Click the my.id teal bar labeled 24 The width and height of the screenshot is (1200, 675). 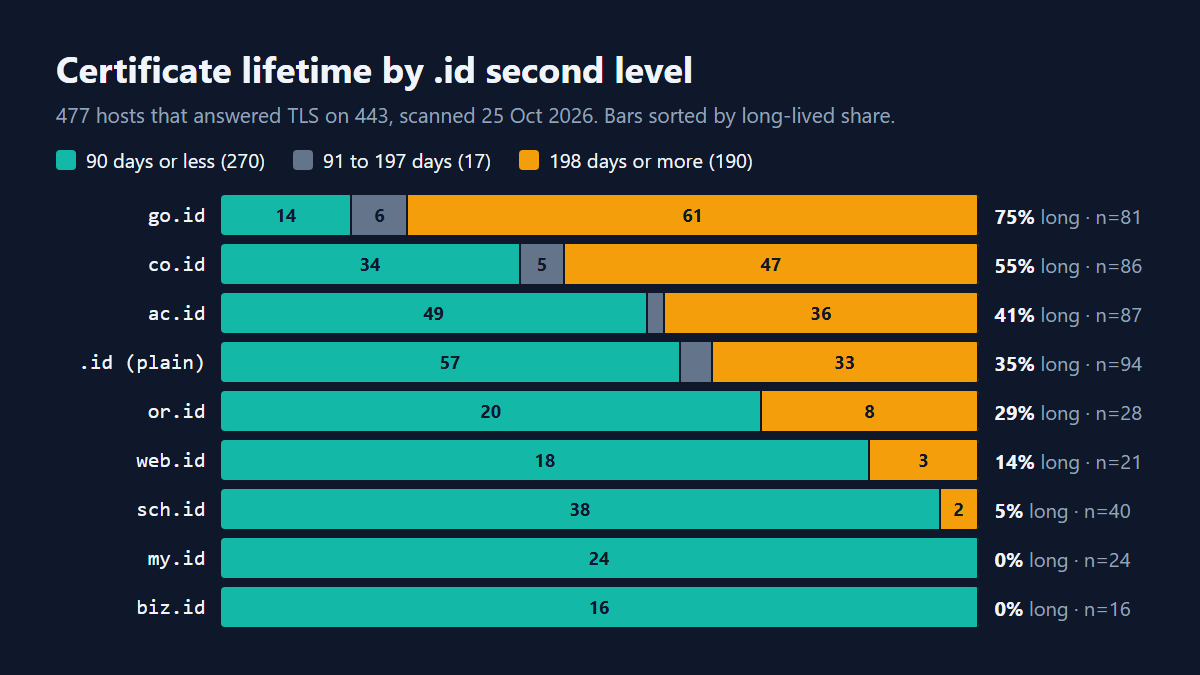click(x=599, y=558)
